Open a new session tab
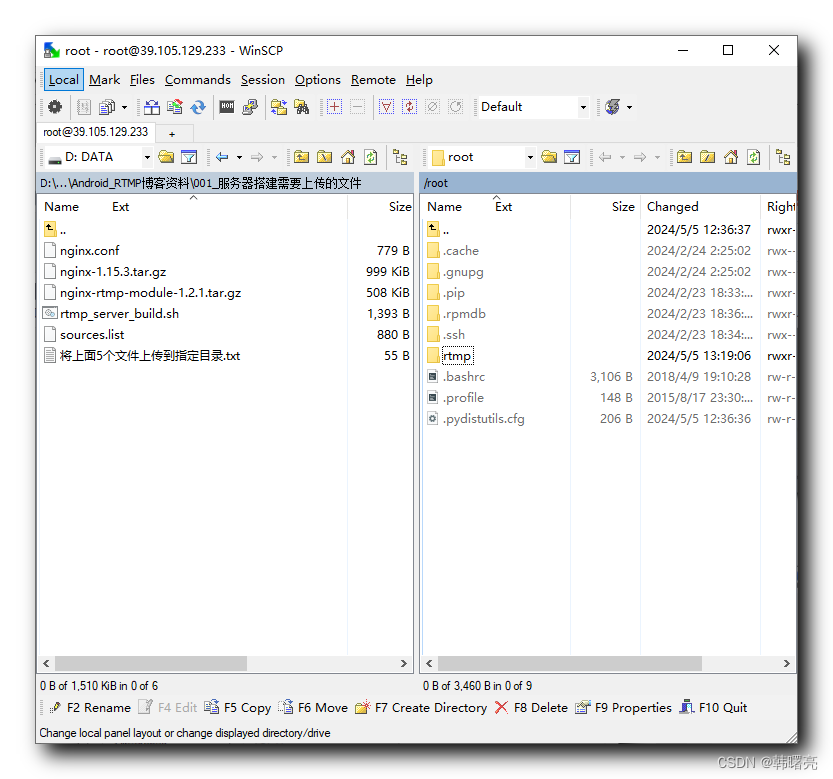 pos(172,133)
